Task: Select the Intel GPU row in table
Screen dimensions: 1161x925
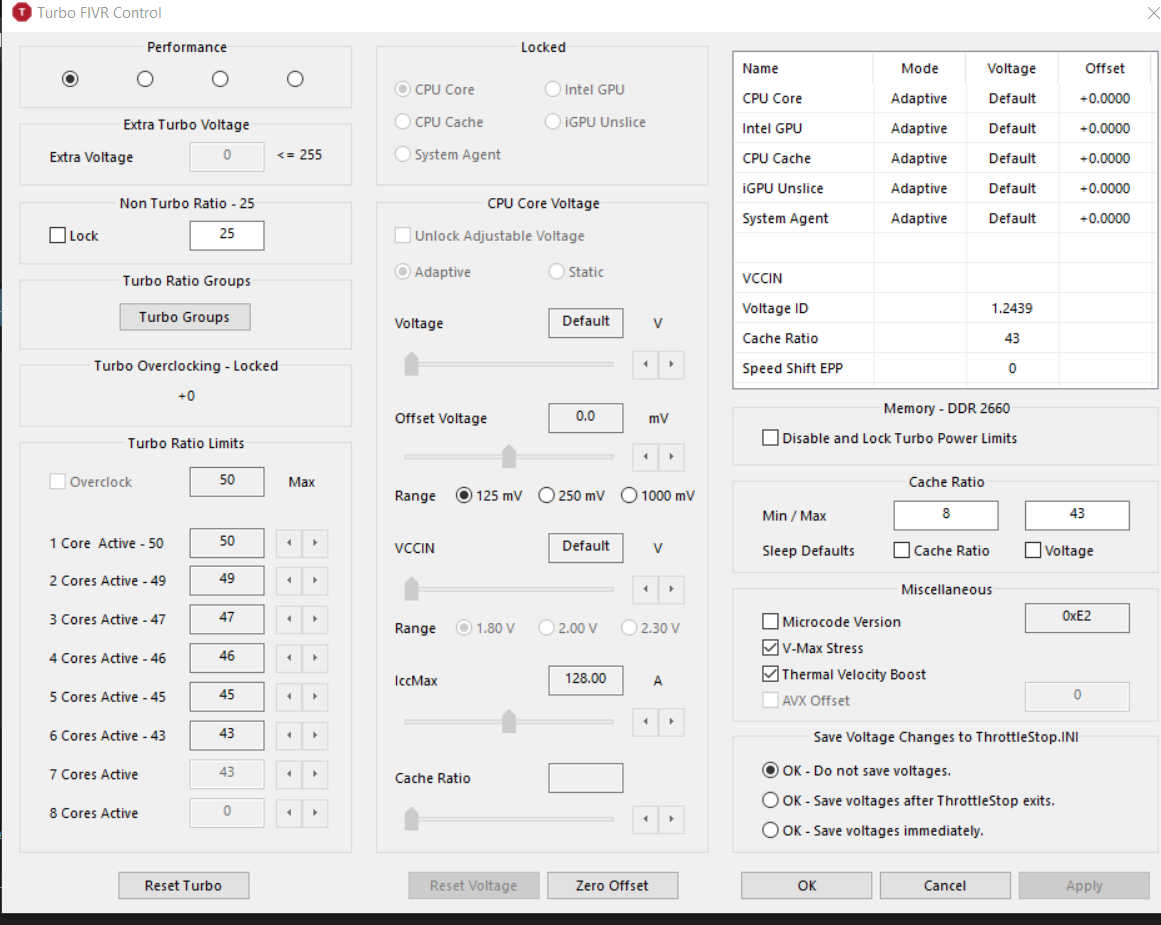Action: click(943, 128)
